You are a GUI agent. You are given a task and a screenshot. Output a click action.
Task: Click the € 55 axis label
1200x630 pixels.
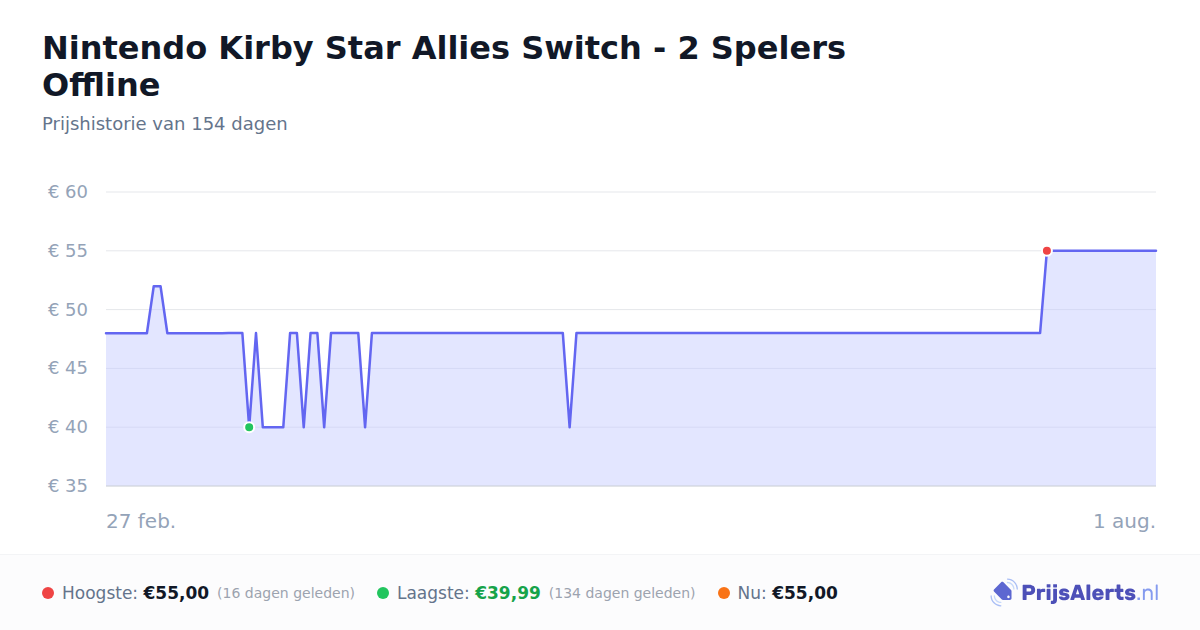click(68, 251)
